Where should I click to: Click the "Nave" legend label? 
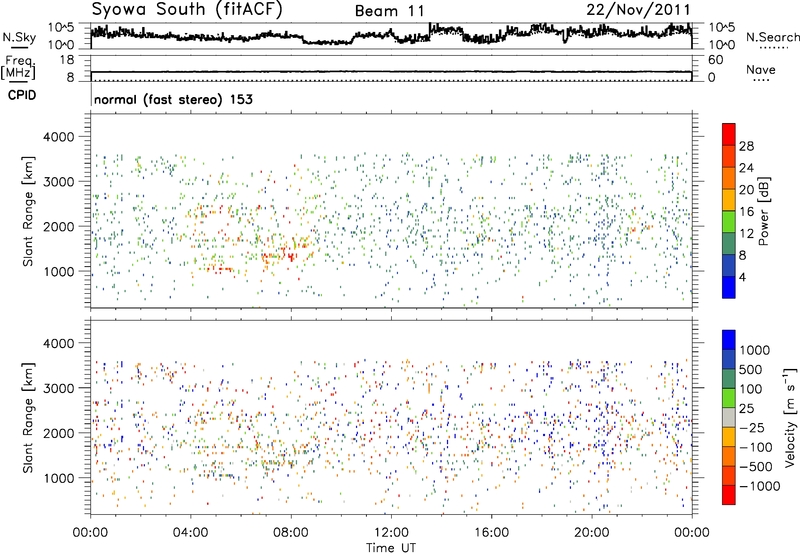coord(761,69)
